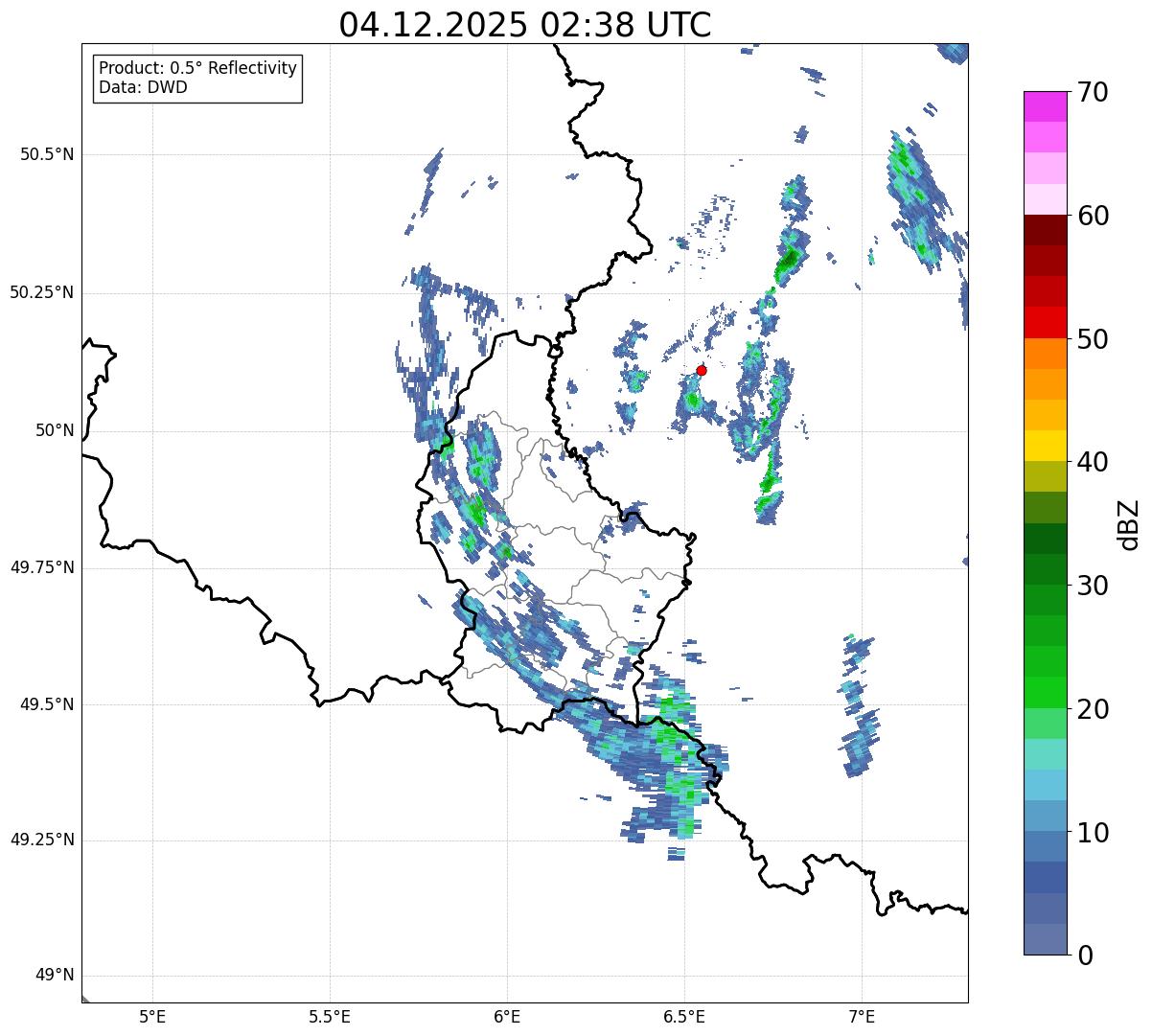Click the red station marker dot

click(x=701, y=370)
